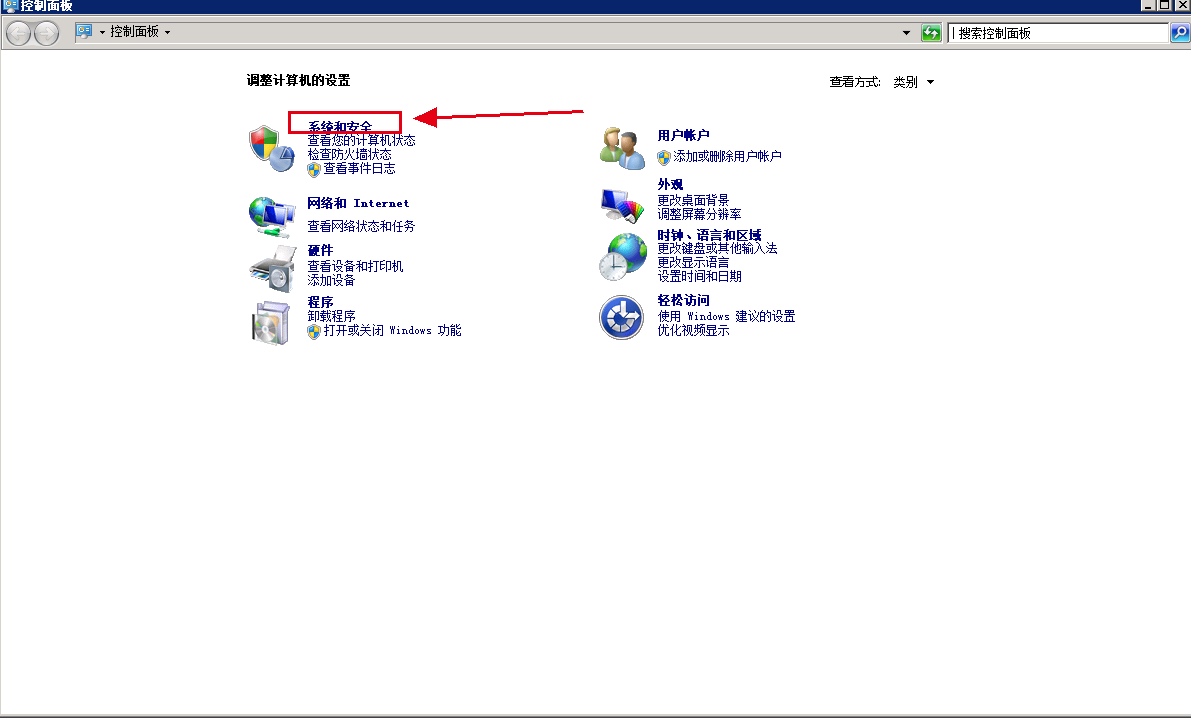This screenshot has width=1191, height=718.
Task: Click the 轻松访问 accessibility icon
Action: coord(621,318)
